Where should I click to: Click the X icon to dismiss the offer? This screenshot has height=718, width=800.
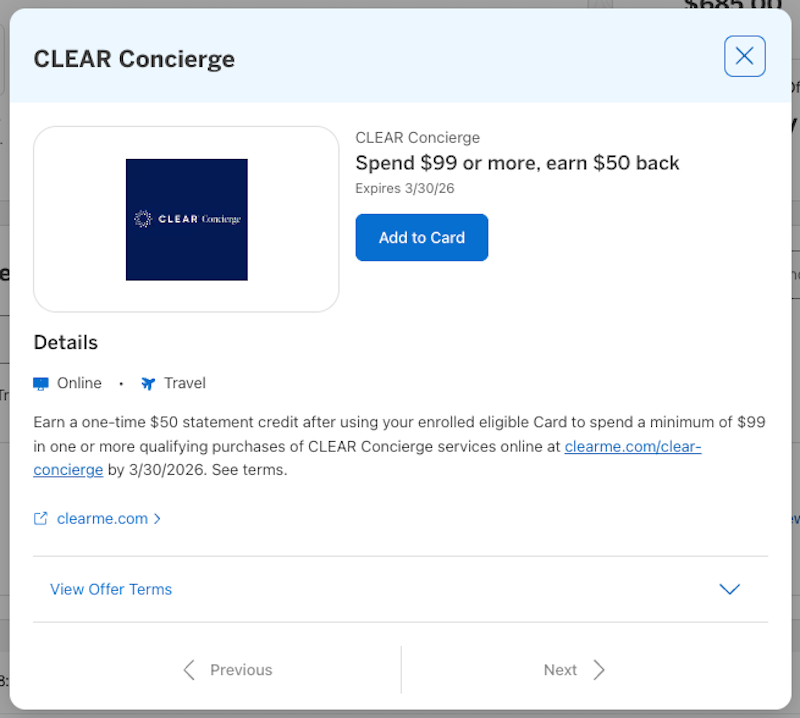coord(744,56)
